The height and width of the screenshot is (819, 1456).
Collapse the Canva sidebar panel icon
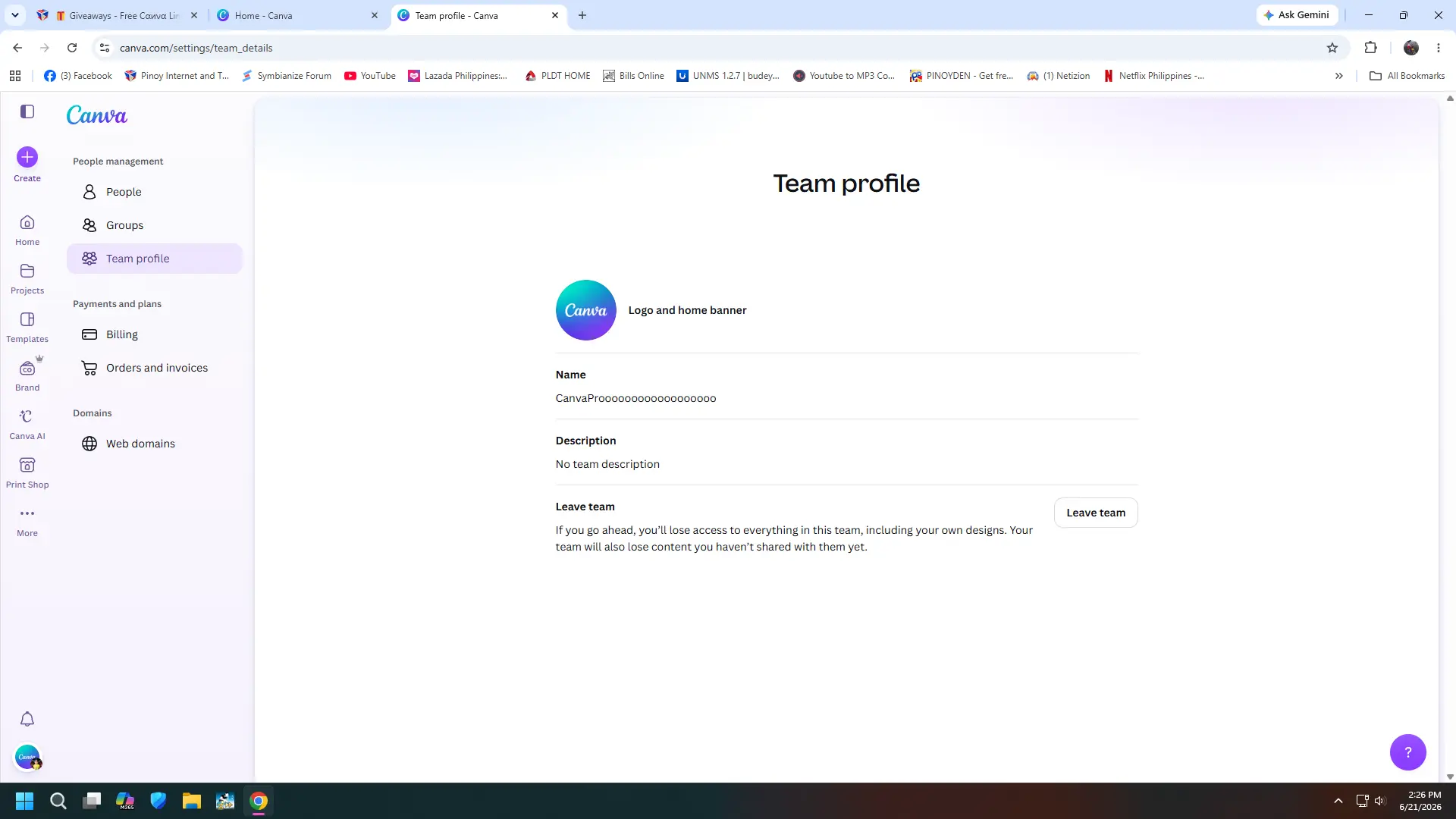point(27,112)
